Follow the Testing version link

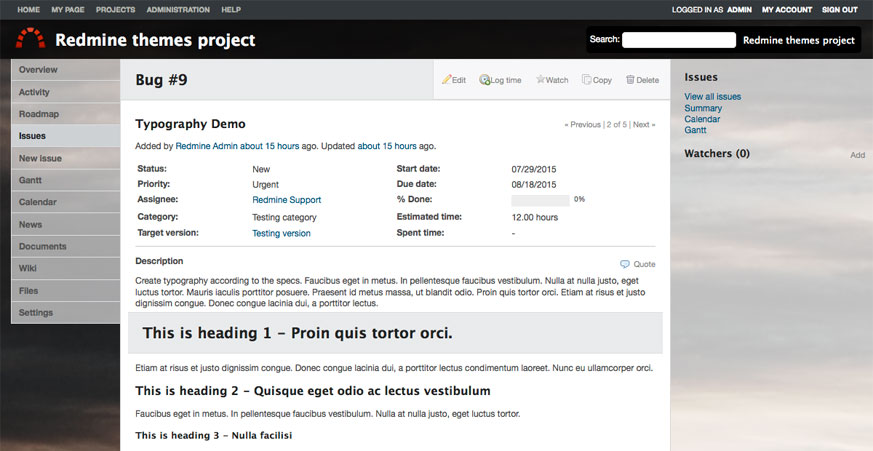click(281, 233)
